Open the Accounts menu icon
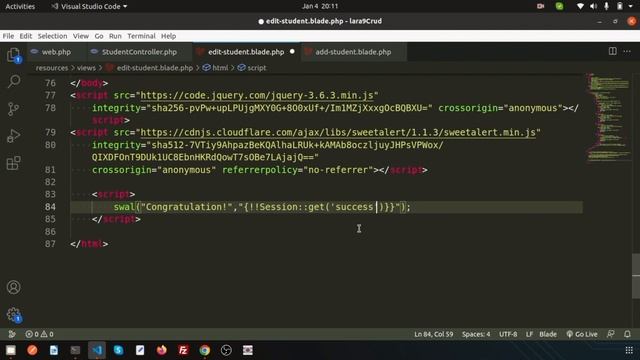The width and height of the screenshot is (640, 360). (13, 287)
